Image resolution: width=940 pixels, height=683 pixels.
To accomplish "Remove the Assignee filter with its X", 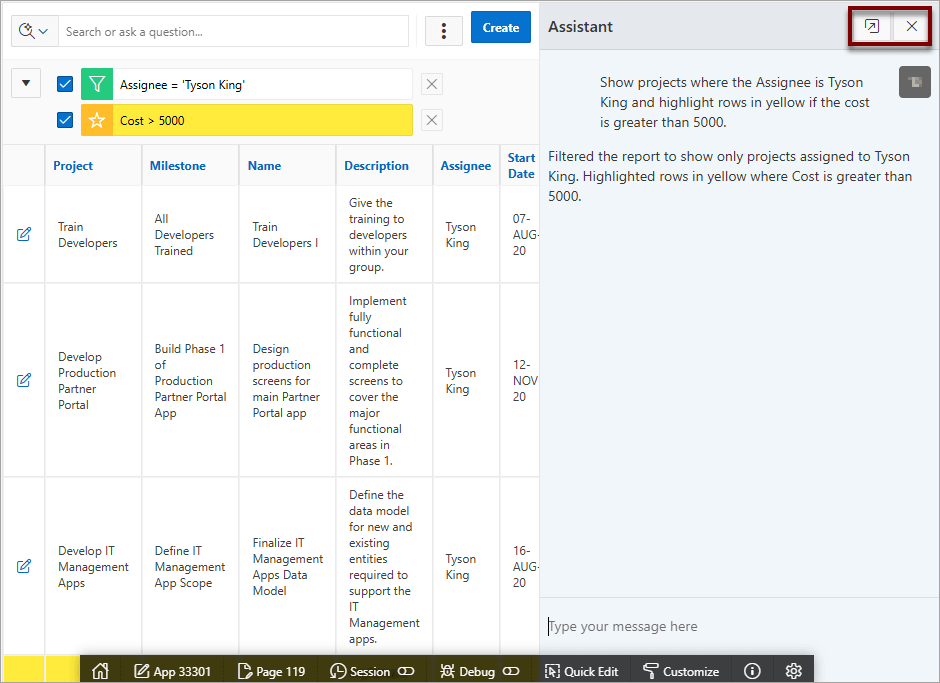I will tap(432, 84).
